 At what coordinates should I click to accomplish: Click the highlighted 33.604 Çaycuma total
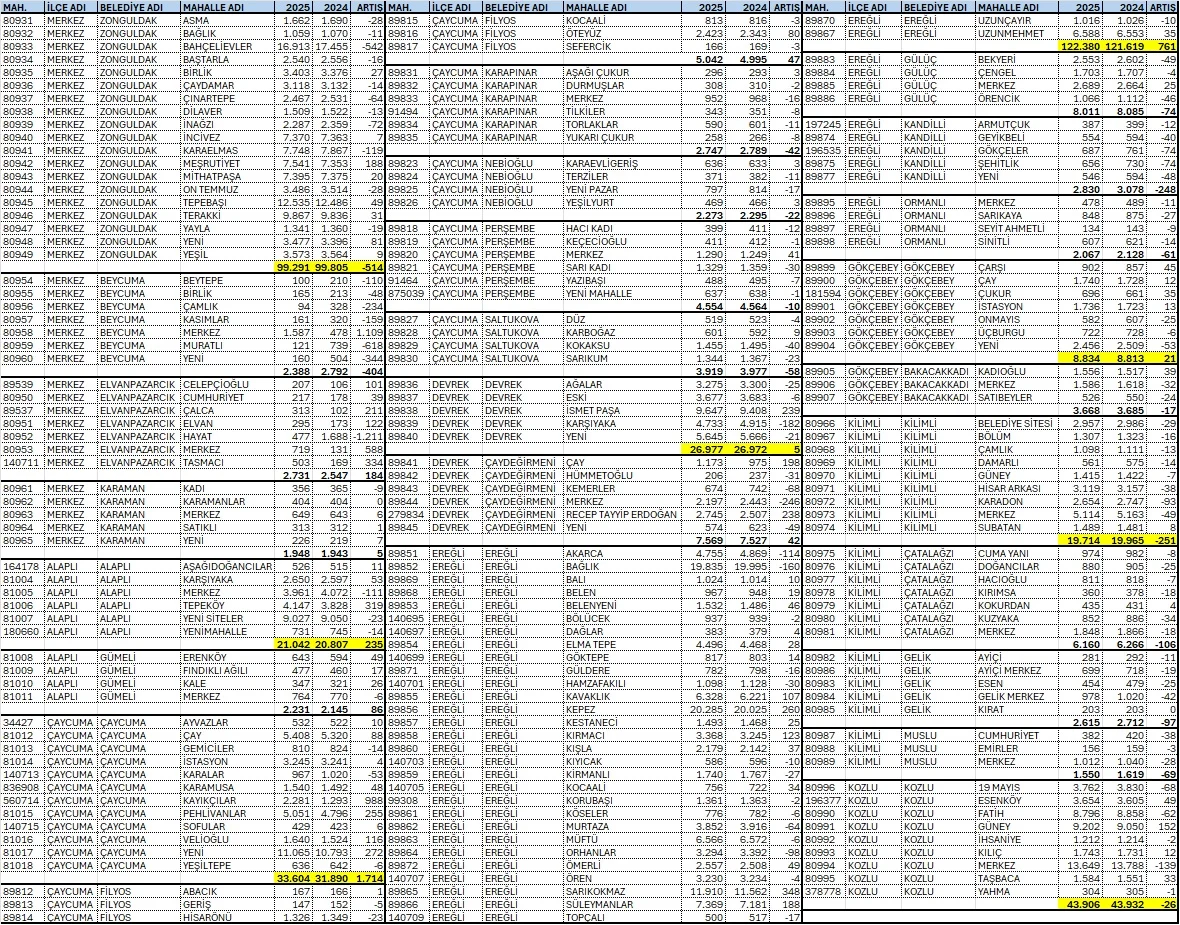click(292, 877)
